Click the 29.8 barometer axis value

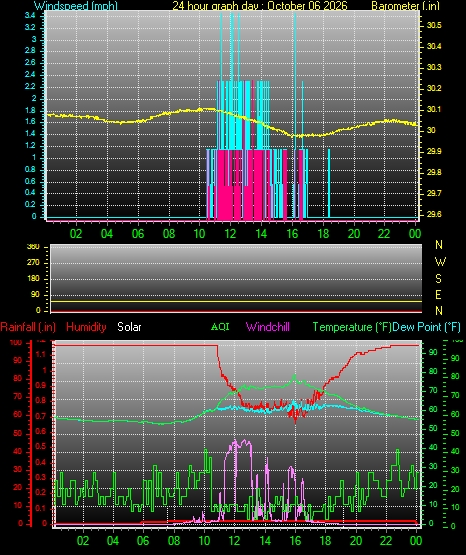[x=434, y=172]
